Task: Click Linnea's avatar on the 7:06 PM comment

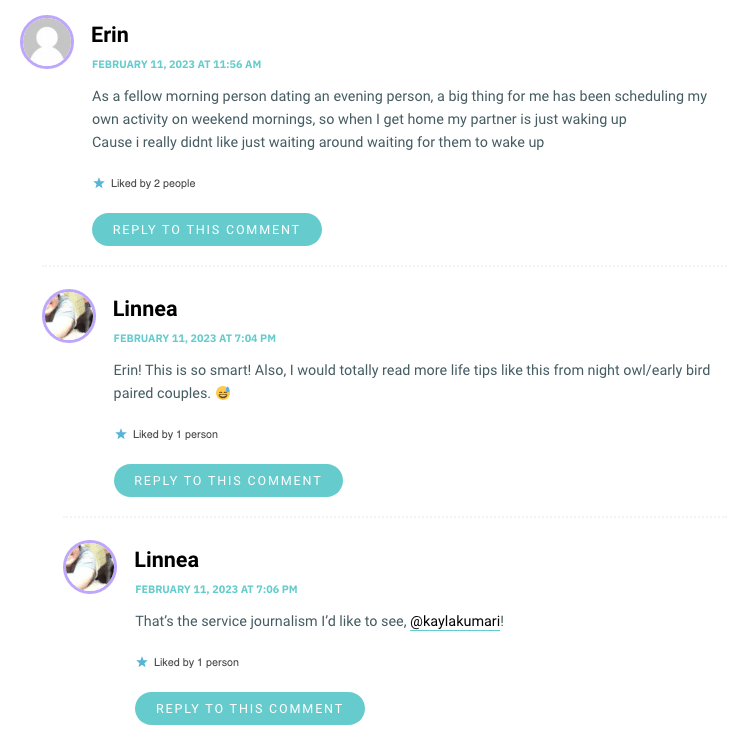Action: tap(90, 567)
